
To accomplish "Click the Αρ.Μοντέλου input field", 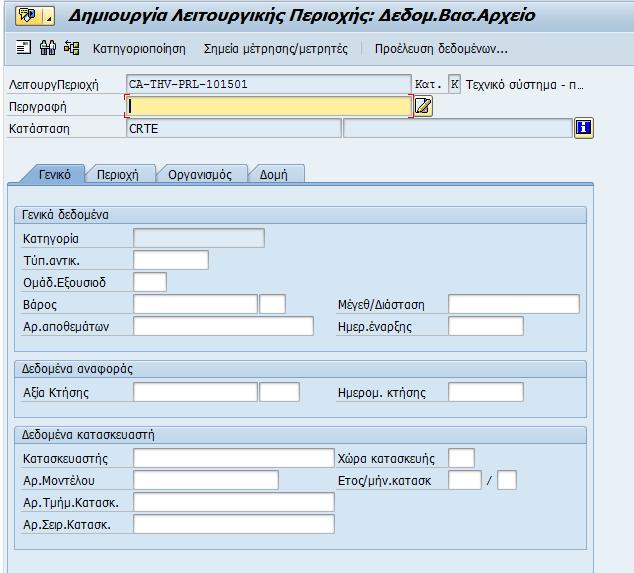I will pyautogui.click(x=206, y=480).
